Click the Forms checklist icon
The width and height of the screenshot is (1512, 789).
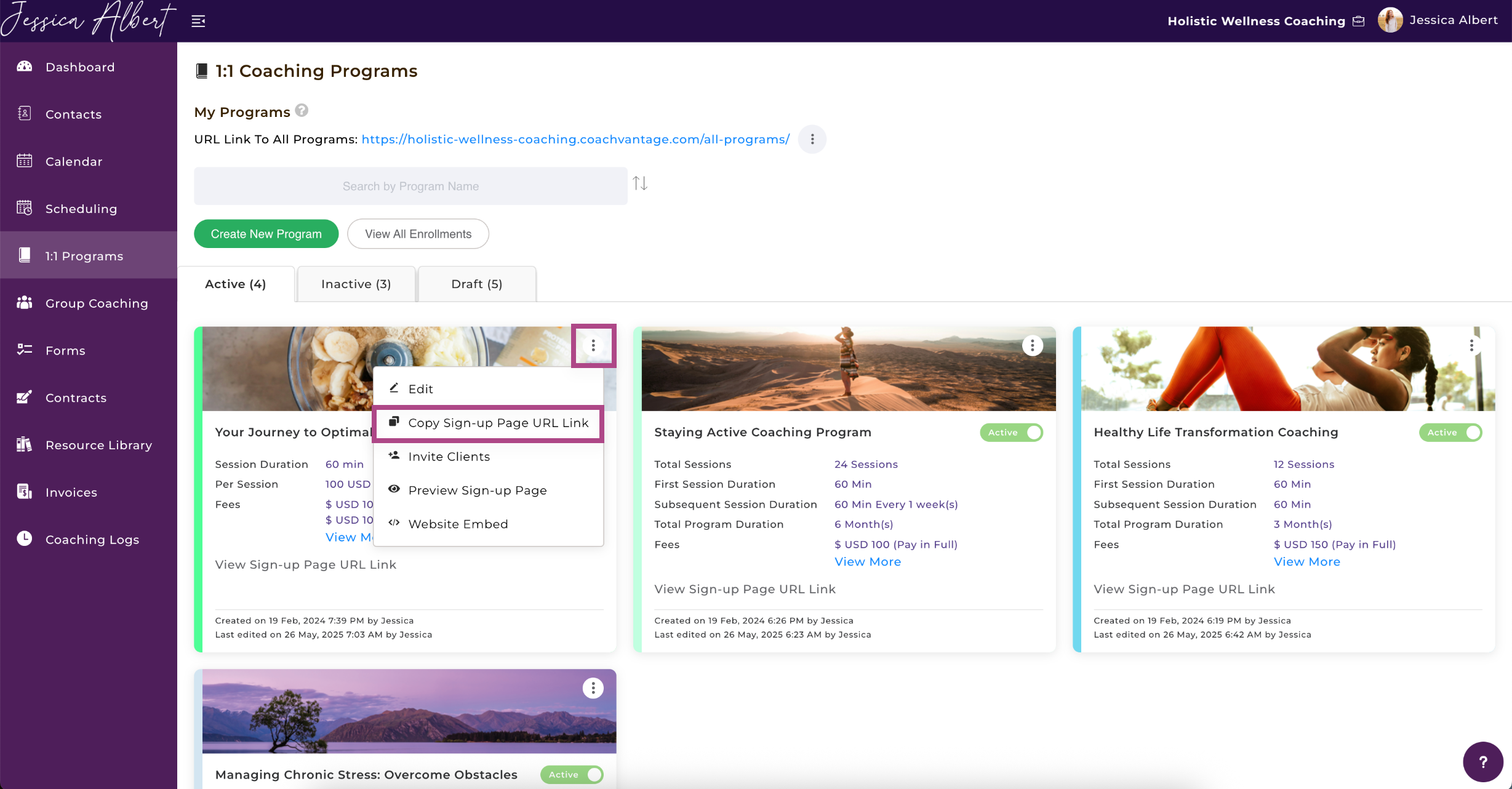pos(24,350)
